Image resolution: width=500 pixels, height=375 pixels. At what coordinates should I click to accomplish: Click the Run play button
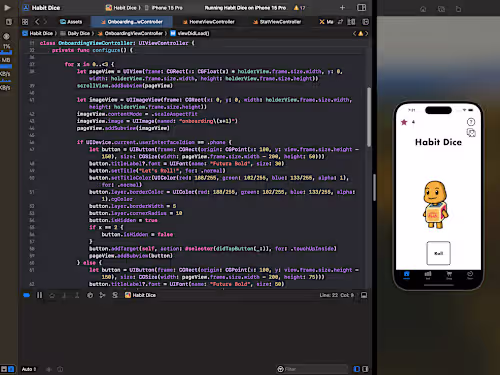pyautogui.click(x=7, y=7)
